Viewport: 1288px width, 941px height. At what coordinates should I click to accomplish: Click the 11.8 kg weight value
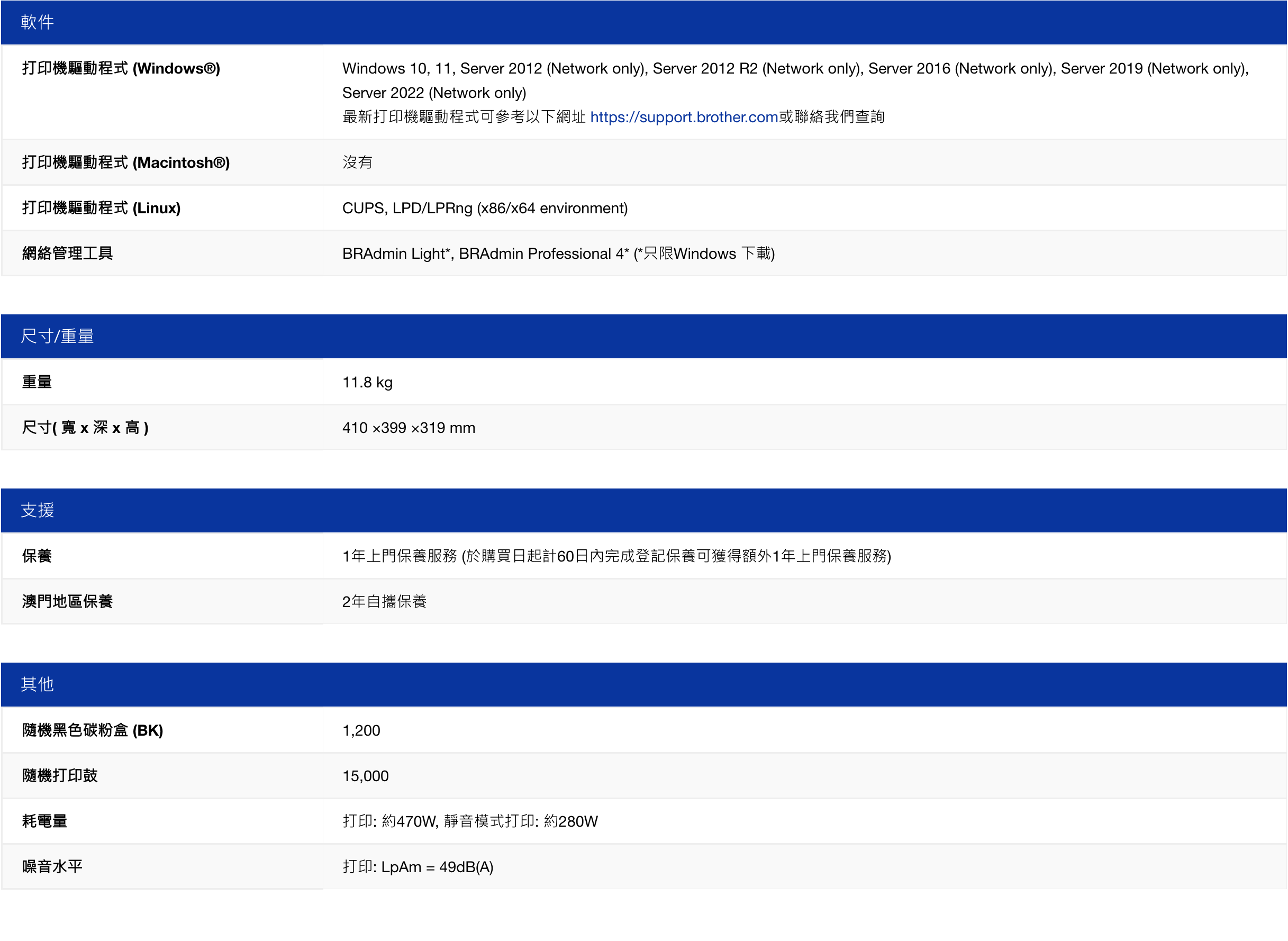[x=367, y=382]
